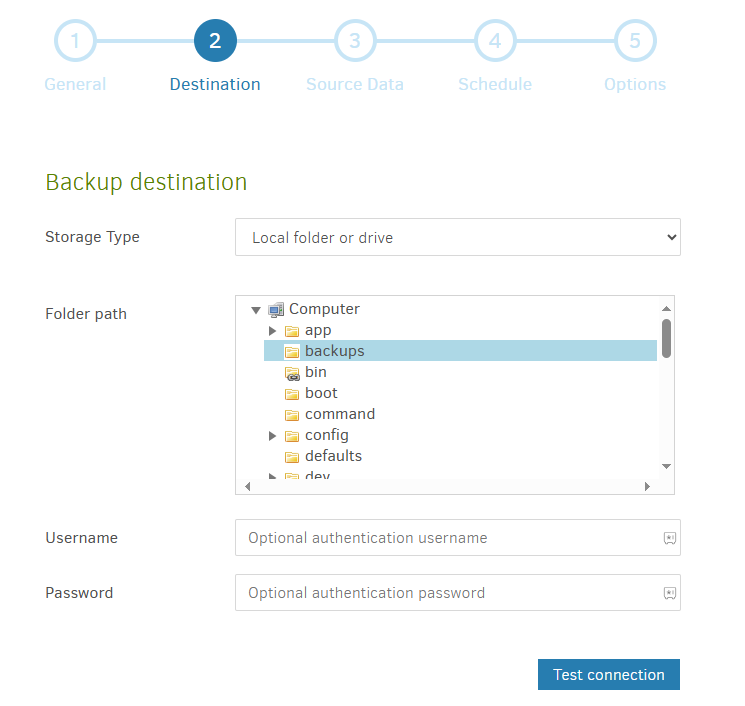The height and width of the screenshot is (706, 745).
Task: Click the Computer icon in folder tree
Action: pos(276,309)
